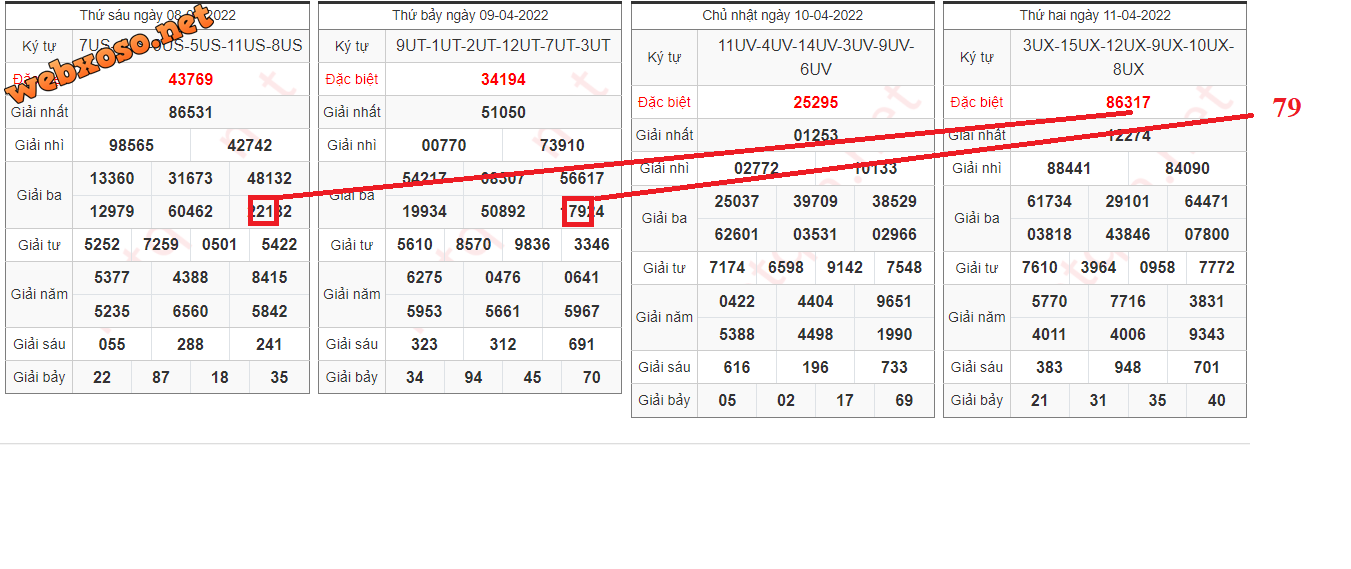1351x569 pixels.
Task: Click the Giải nhì number 84090
Action: [1186, 168]
